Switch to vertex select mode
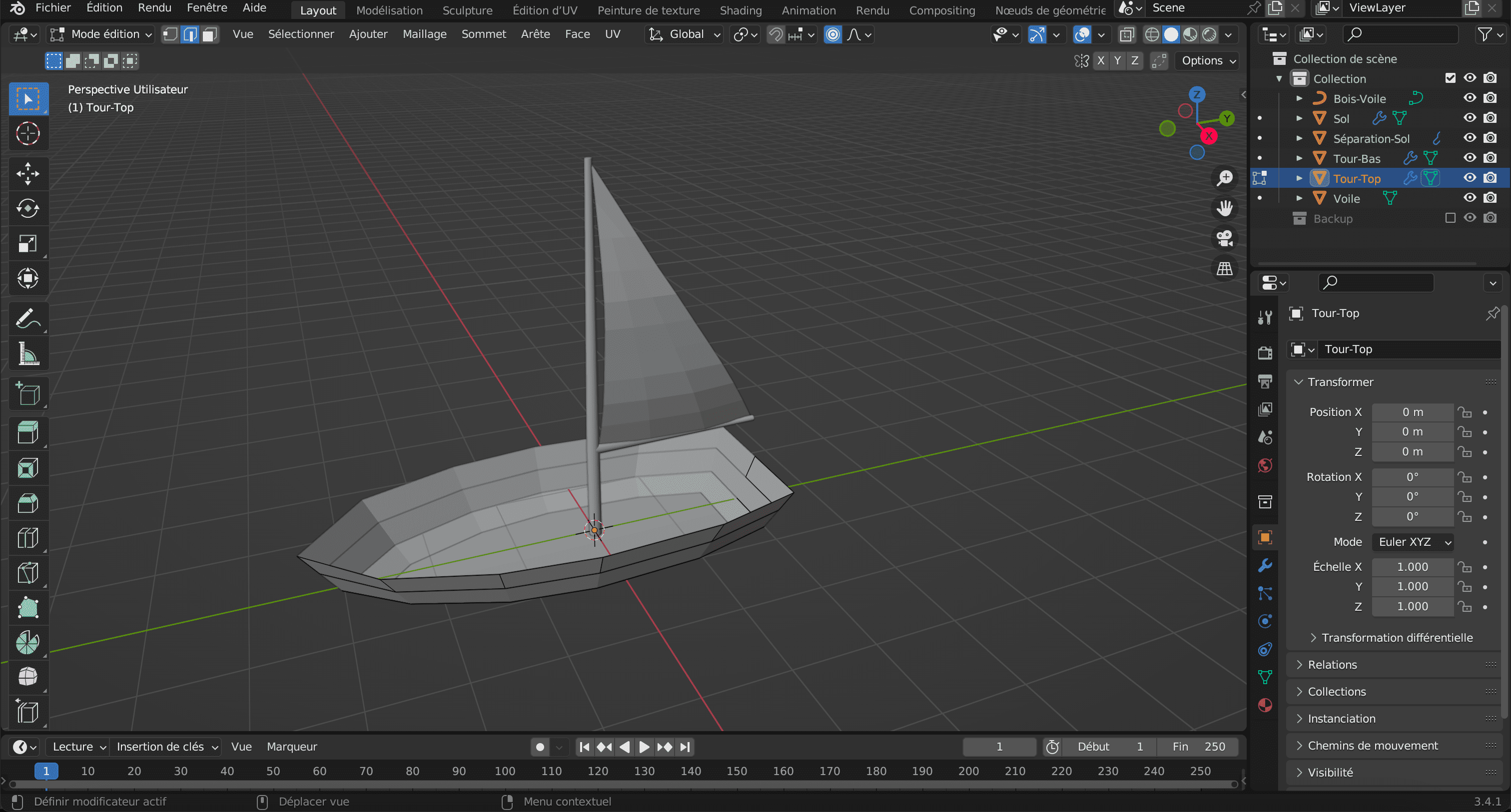The width and height of the screenshot is (1511, 812). click(171, 34)
